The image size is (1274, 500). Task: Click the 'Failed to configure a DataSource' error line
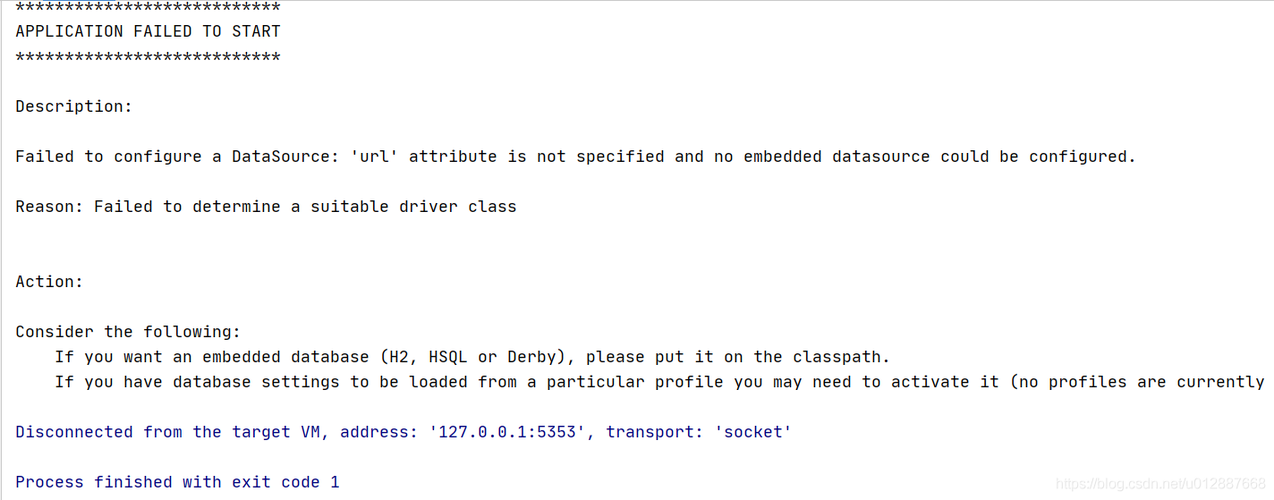click(576, 156)
